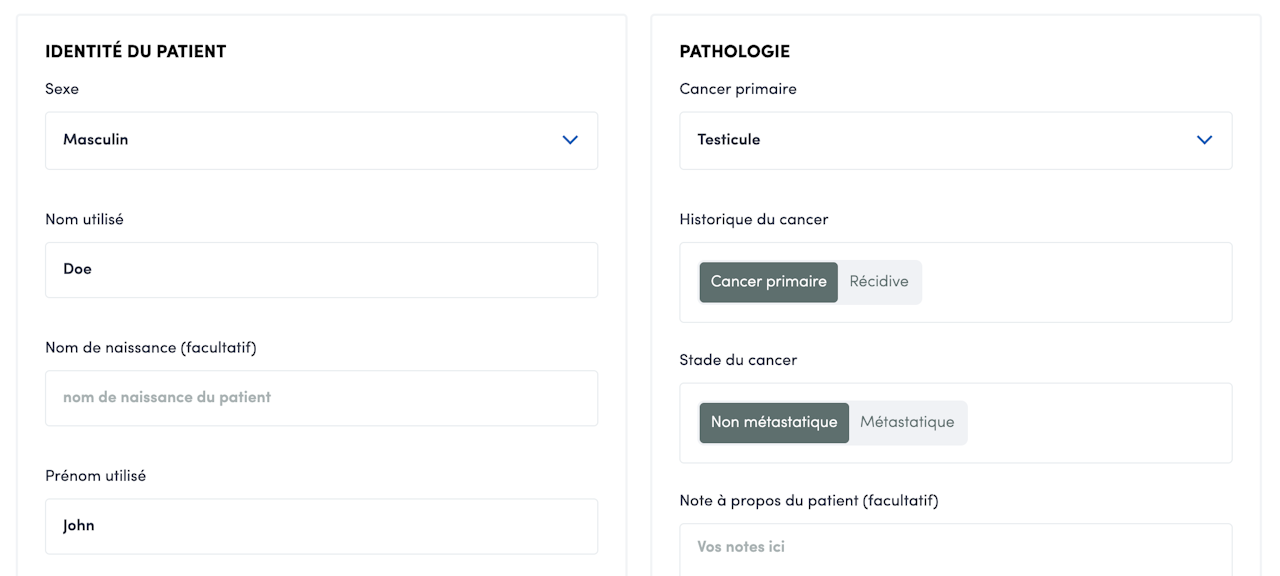The image size is (1280, 576).
Task: Click the Nom utilisé label text
Action: click(x=84, y=219)
